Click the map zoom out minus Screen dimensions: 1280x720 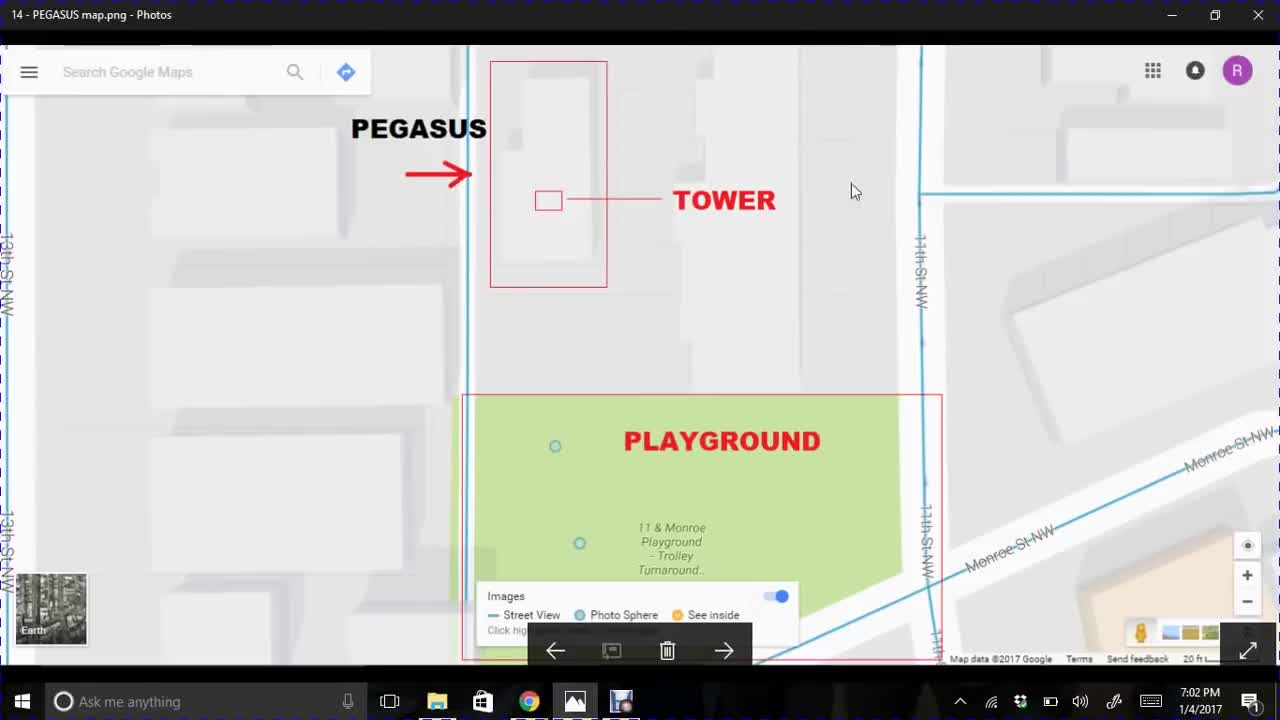pyautogui.click(x=1247, y=601)
